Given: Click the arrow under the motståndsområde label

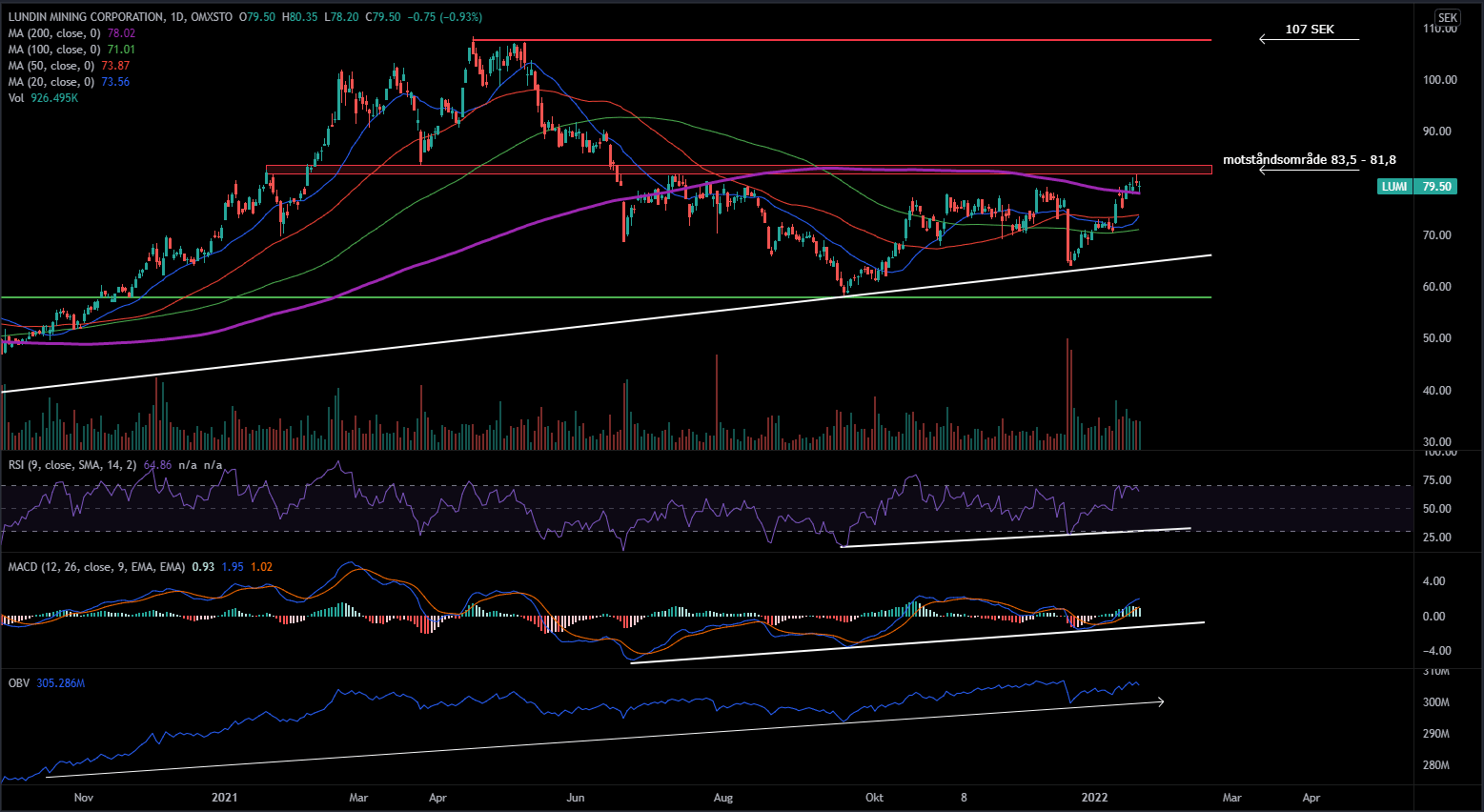Looking at the screenshot, I should [1309, 171].
